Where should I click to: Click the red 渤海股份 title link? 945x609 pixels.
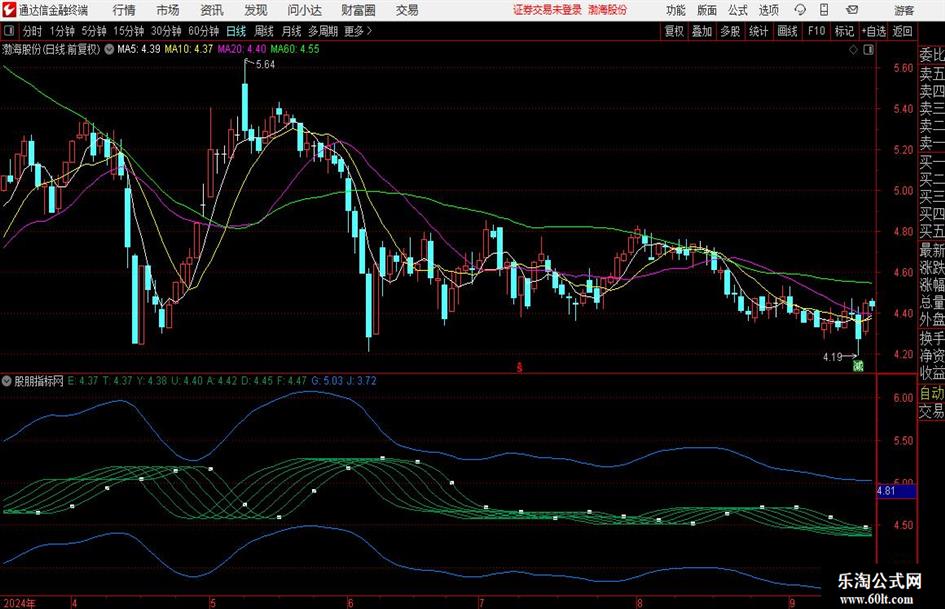[608, 10]
